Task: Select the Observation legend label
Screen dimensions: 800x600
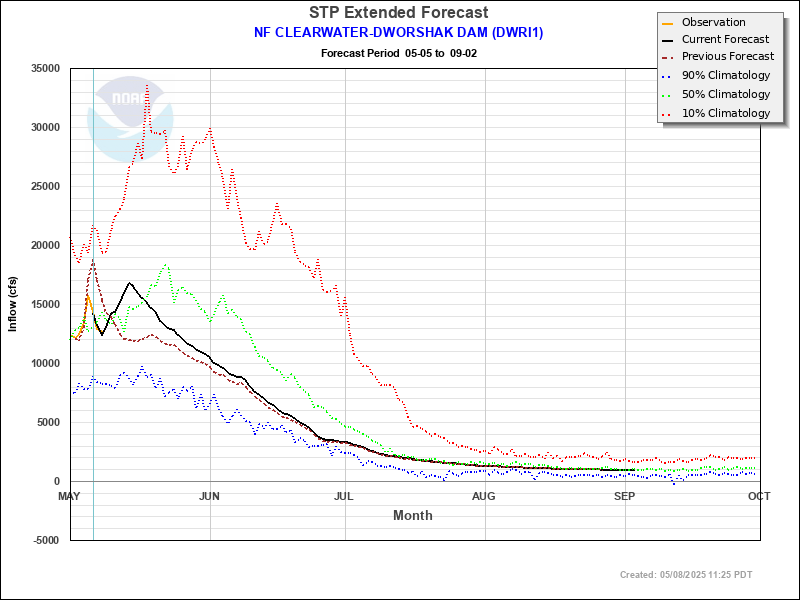Action: click(713, 22)
